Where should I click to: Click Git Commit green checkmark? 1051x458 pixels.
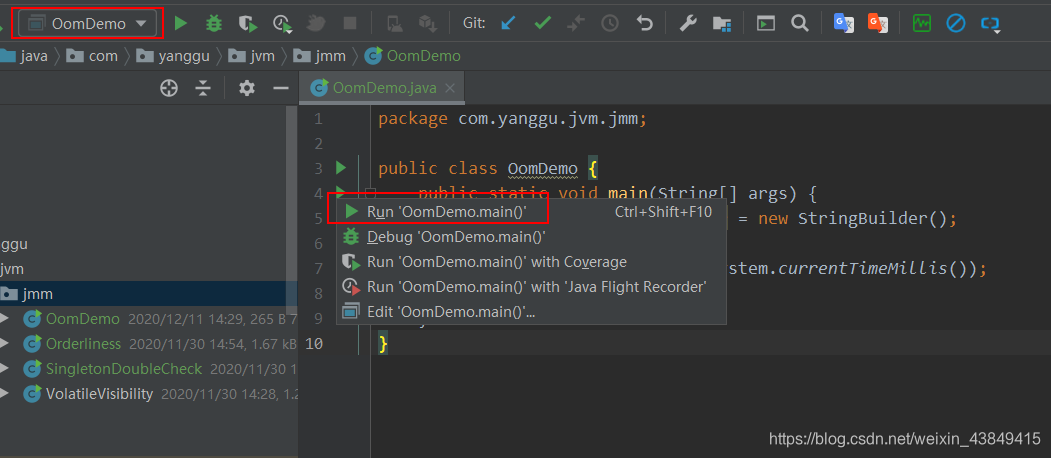(542, 23)
